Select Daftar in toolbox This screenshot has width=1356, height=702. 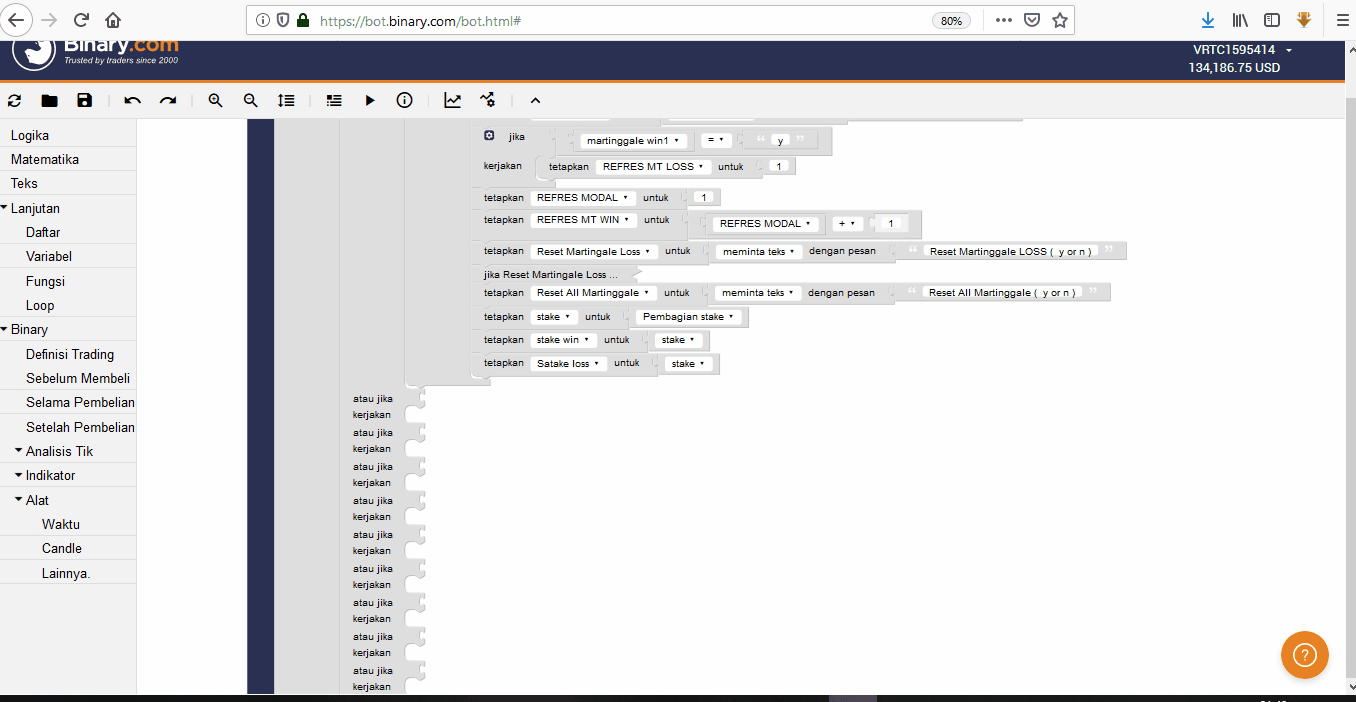coord(68,232)
